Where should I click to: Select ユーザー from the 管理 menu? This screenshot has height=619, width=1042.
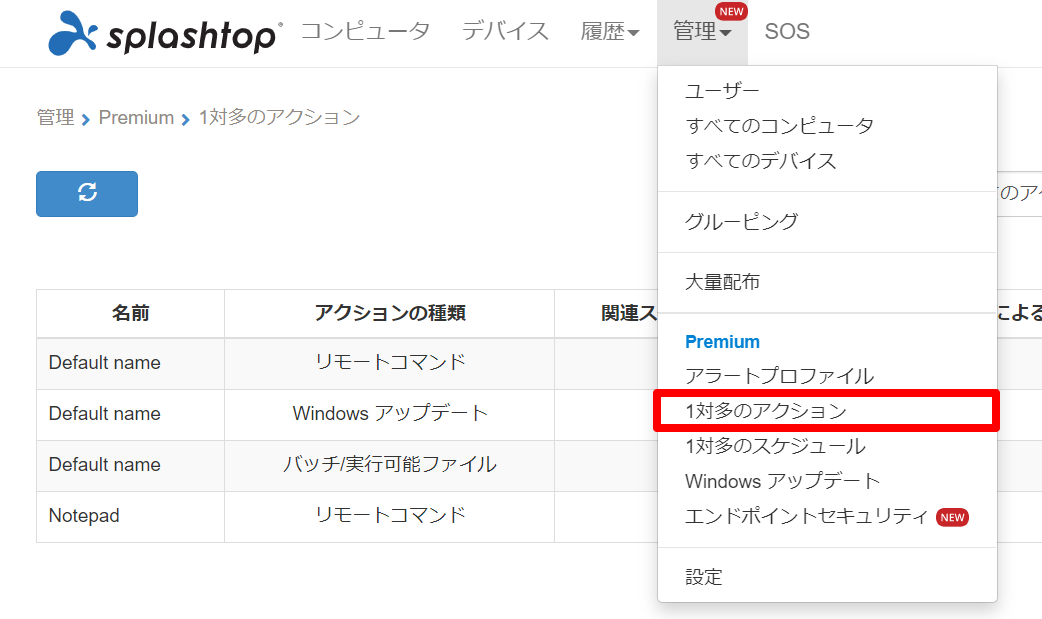pos(722,90)
